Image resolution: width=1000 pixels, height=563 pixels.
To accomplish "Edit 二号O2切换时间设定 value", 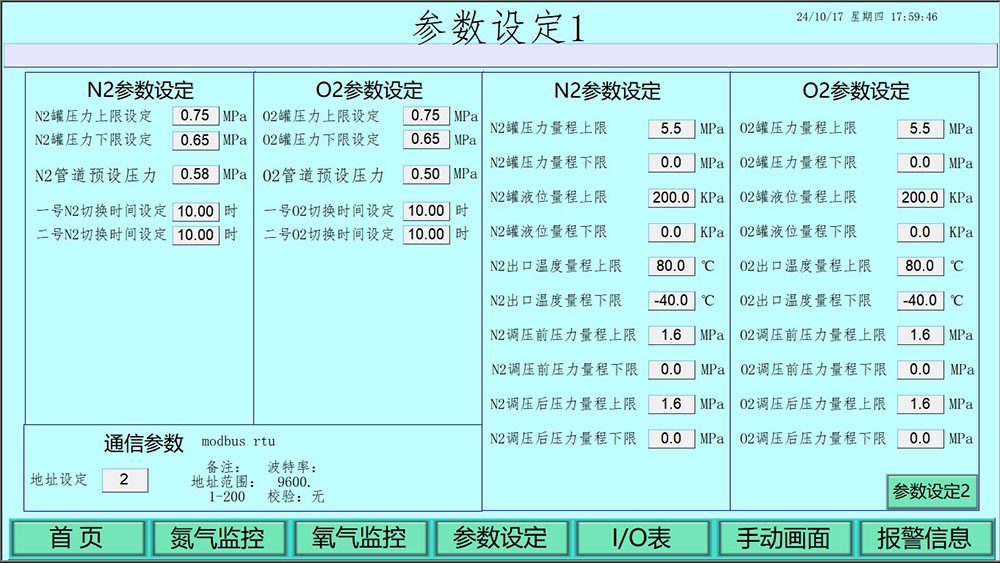I will click(426, 234).
